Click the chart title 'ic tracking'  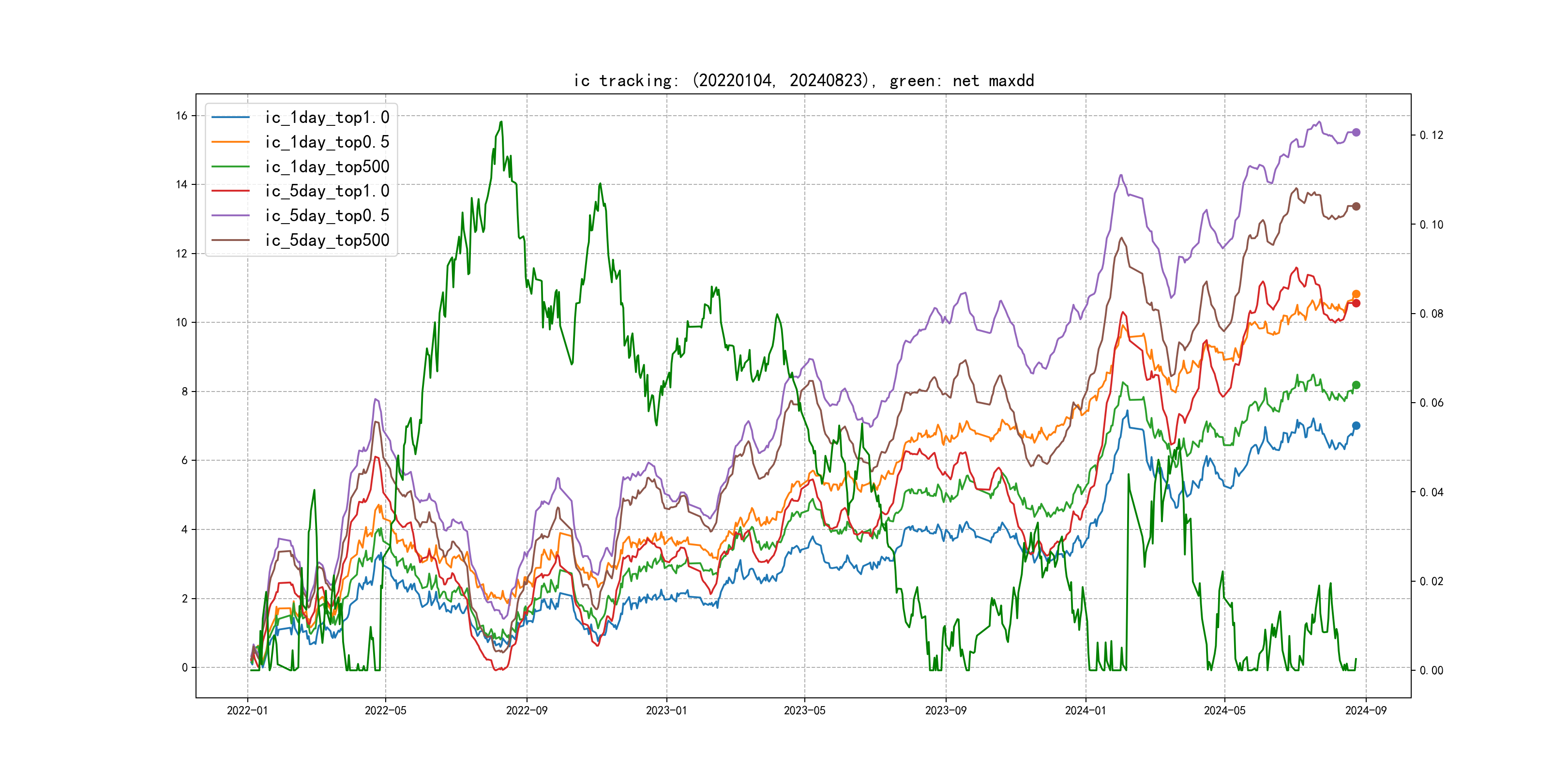point(803,81)
